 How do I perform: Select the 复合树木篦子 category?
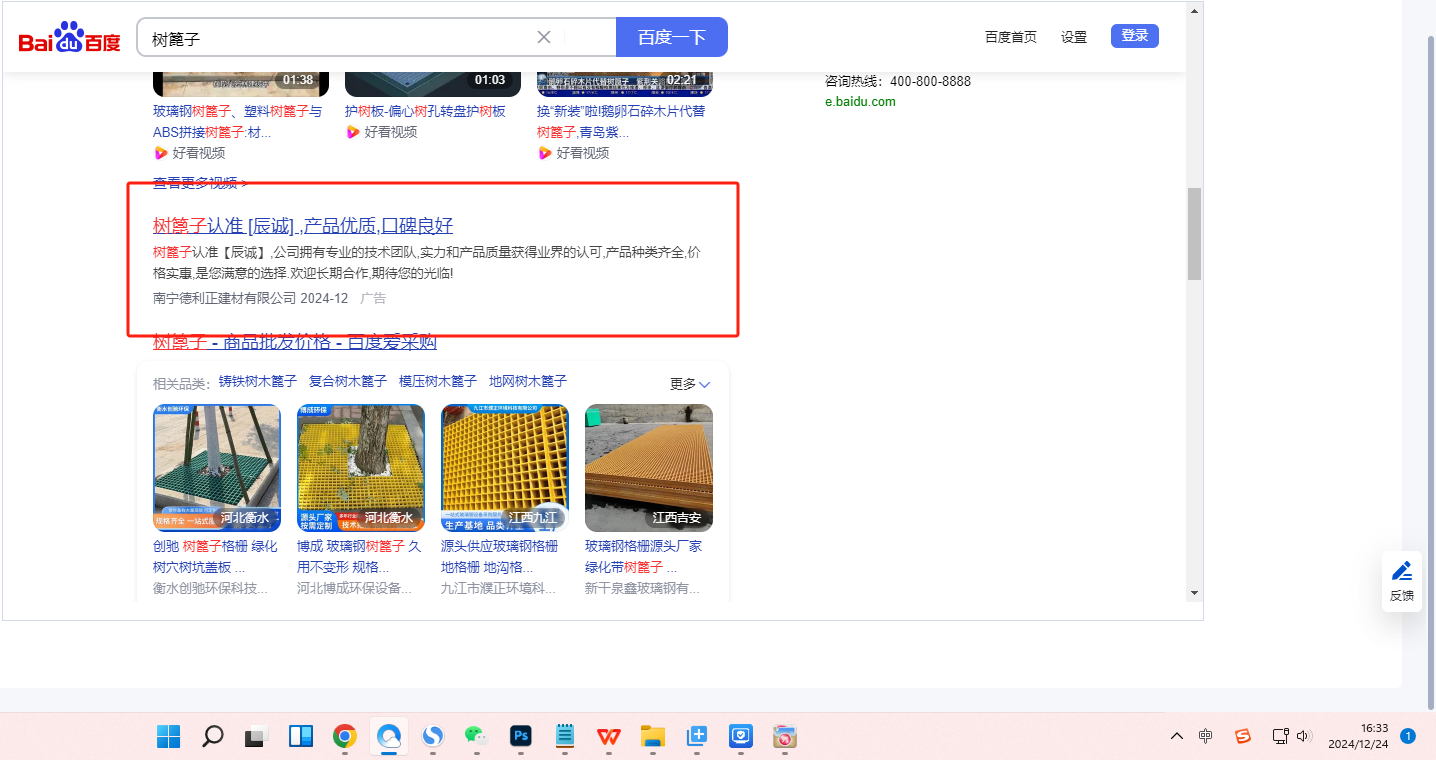pyautogui.click(x=348, y=381)
